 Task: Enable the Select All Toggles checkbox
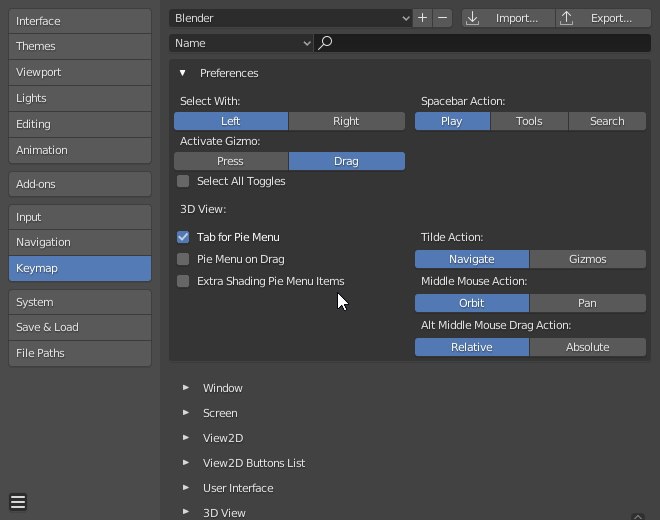[x=183, y=181]
